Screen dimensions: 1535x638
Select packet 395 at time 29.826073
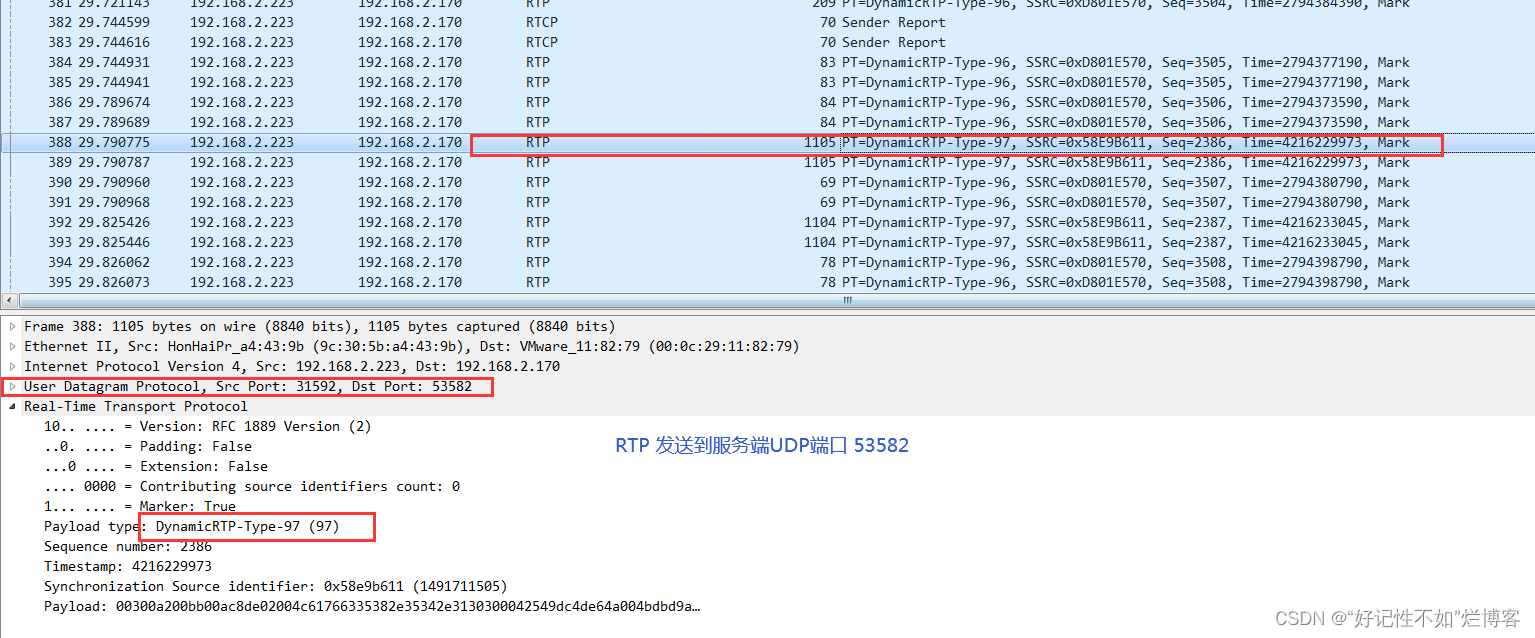pos(767,282)
